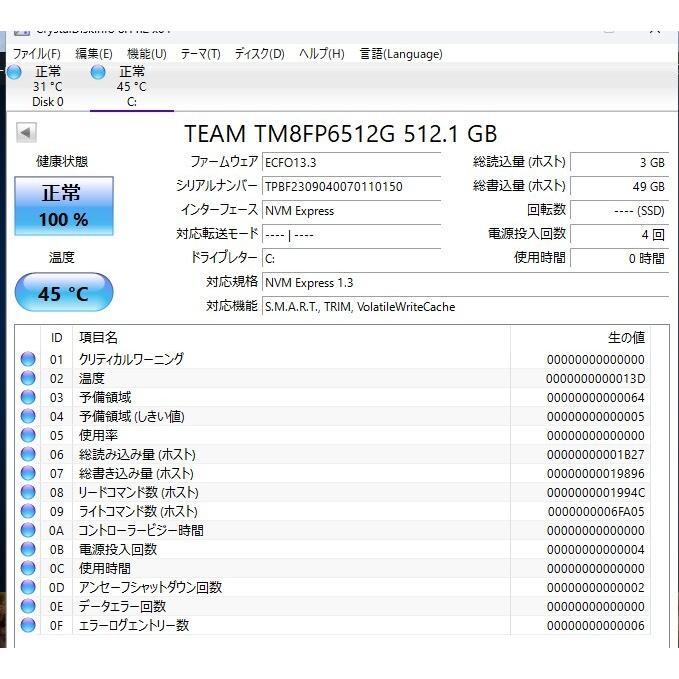Image resolution: width=679 pixels, height=679 pixels.
Task: Click the status icon for 総書き込み量 (ホスト) row
Action: click(x=28, y=473)
